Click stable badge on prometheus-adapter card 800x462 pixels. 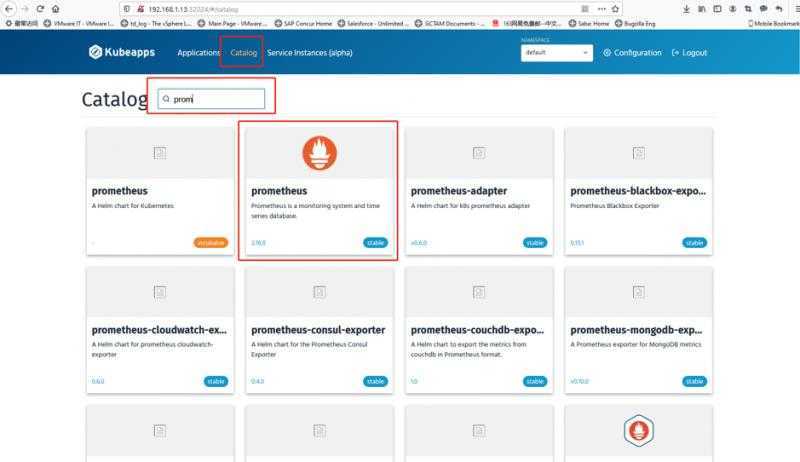point(535,243)
